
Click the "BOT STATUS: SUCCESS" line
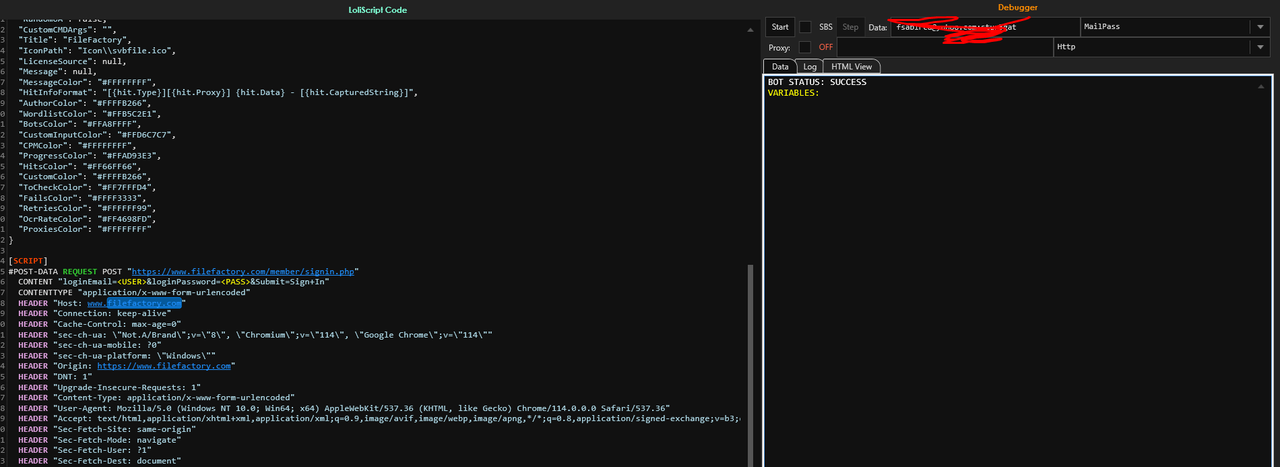816,82
